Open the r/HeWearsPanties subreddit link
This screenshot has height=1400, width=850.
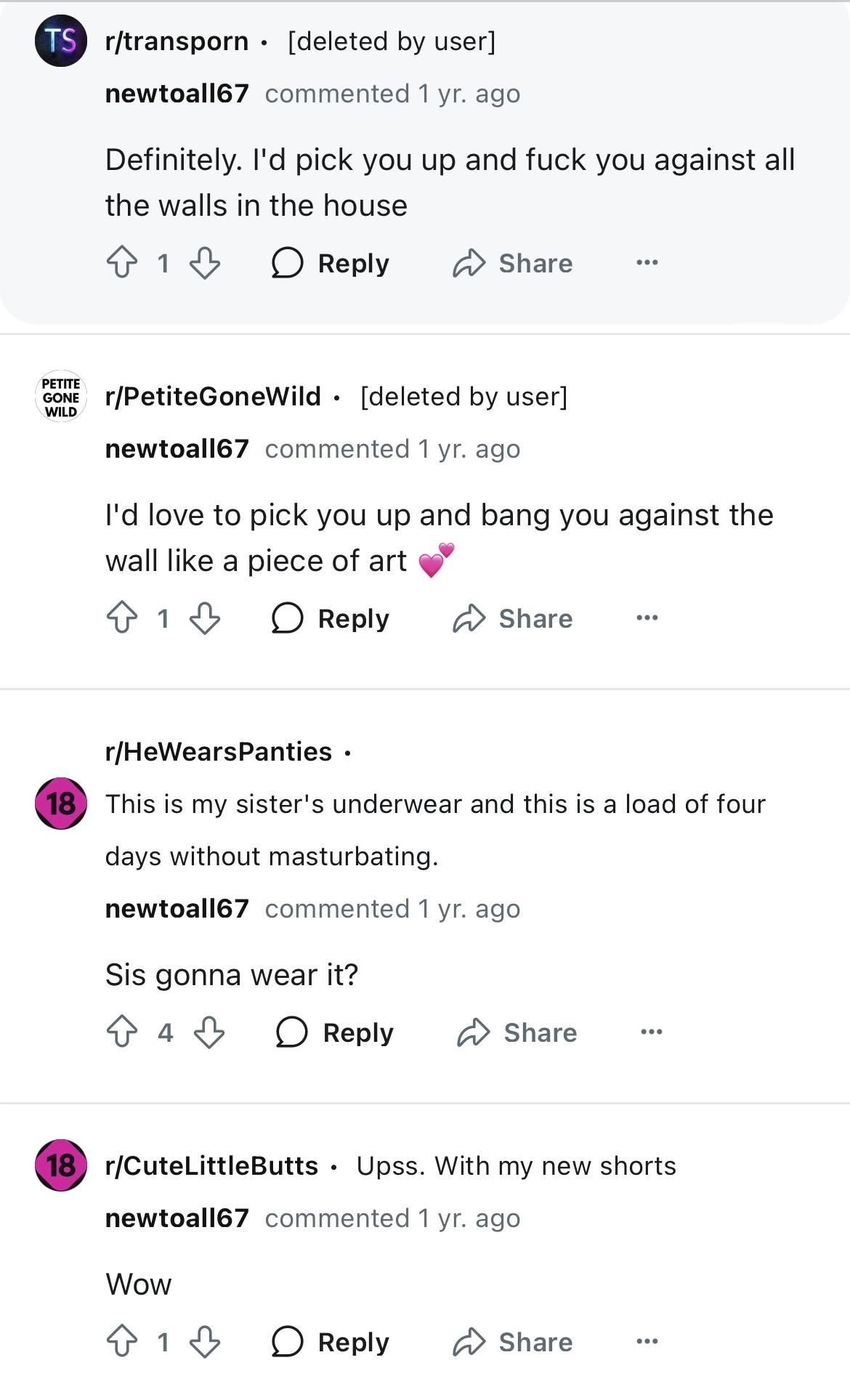(x=219, y=752)
